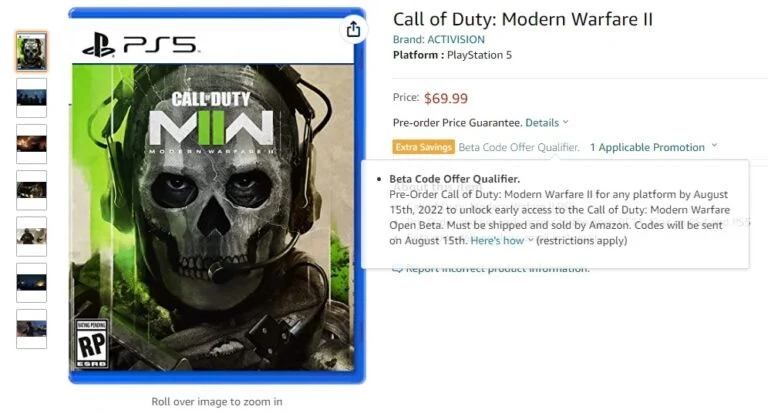Select the seventh product thumbnail

(x=31, y=329)
